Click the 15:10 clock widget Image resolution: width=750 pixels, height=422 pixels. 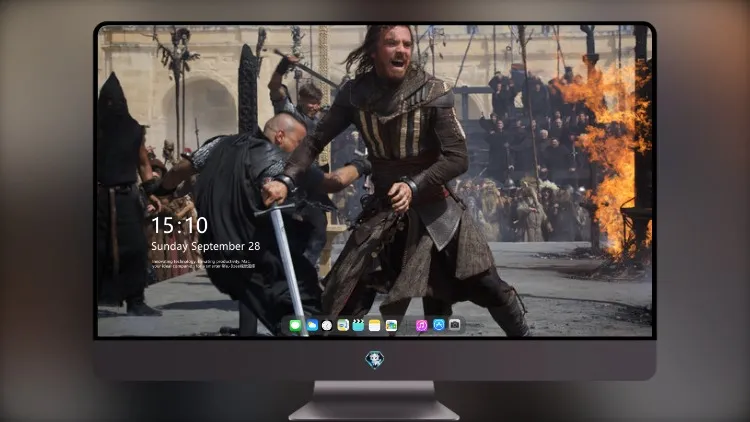(180, 225)
